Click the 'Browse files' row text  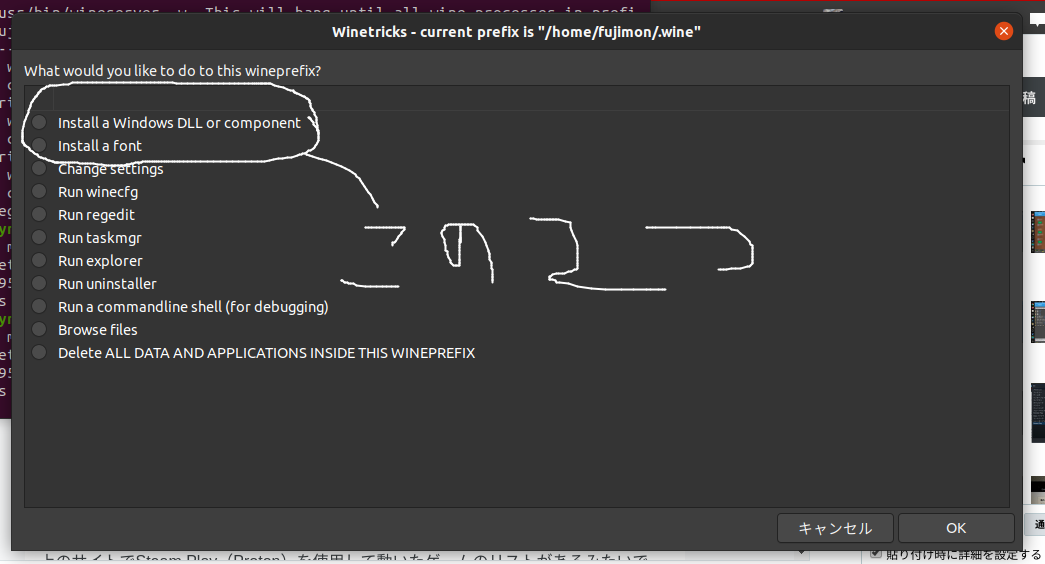97,330
